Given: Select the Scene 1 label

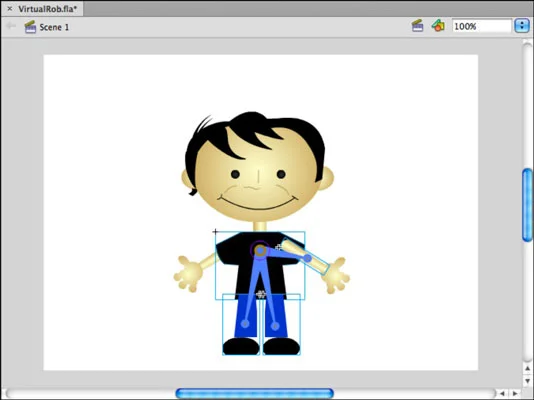Looking at the screenshot, I should 54,27.
